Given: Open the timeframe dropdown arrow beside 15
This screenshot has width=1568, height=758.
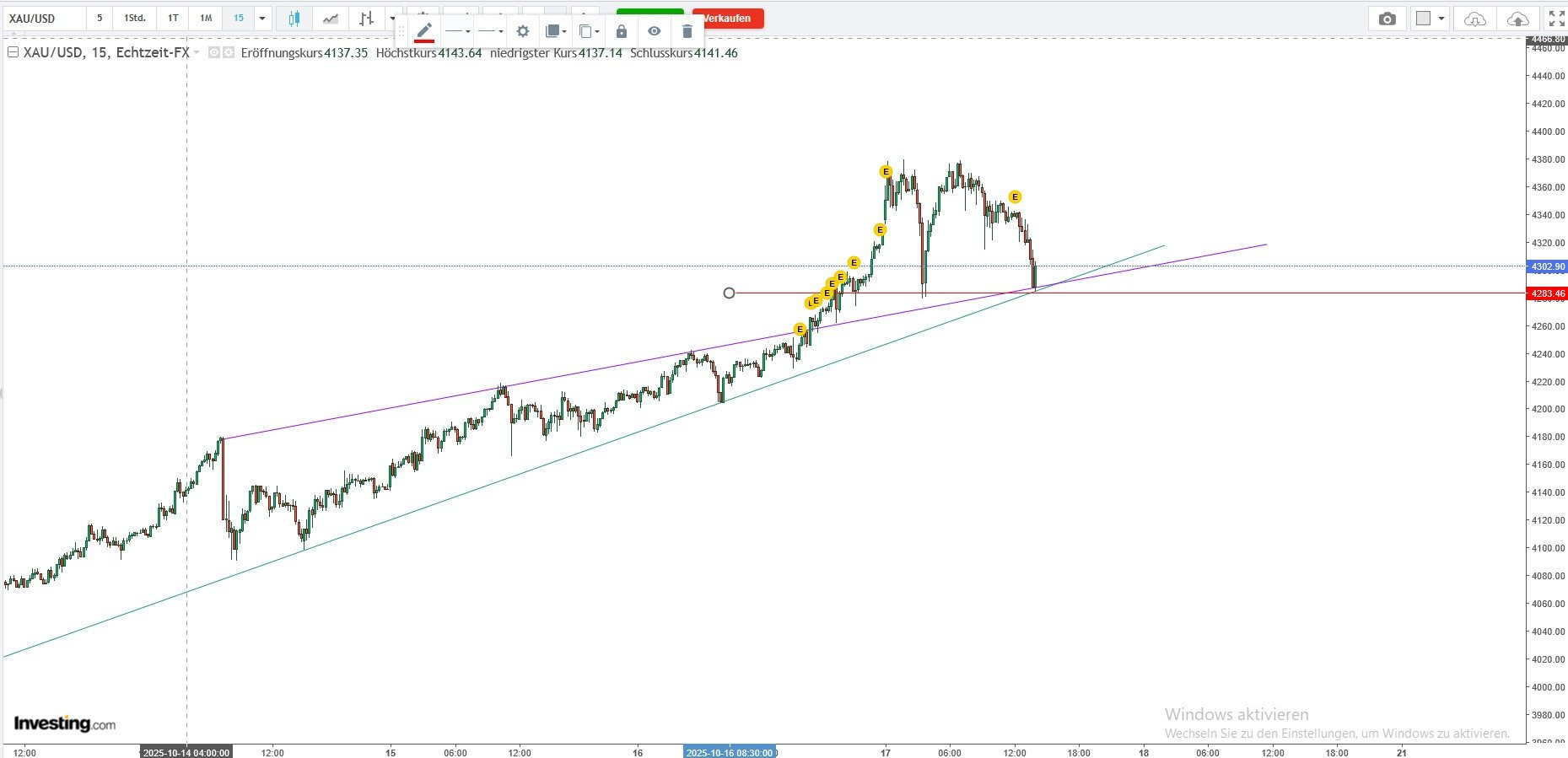Looking at the screenshot, I should point(262,19).
